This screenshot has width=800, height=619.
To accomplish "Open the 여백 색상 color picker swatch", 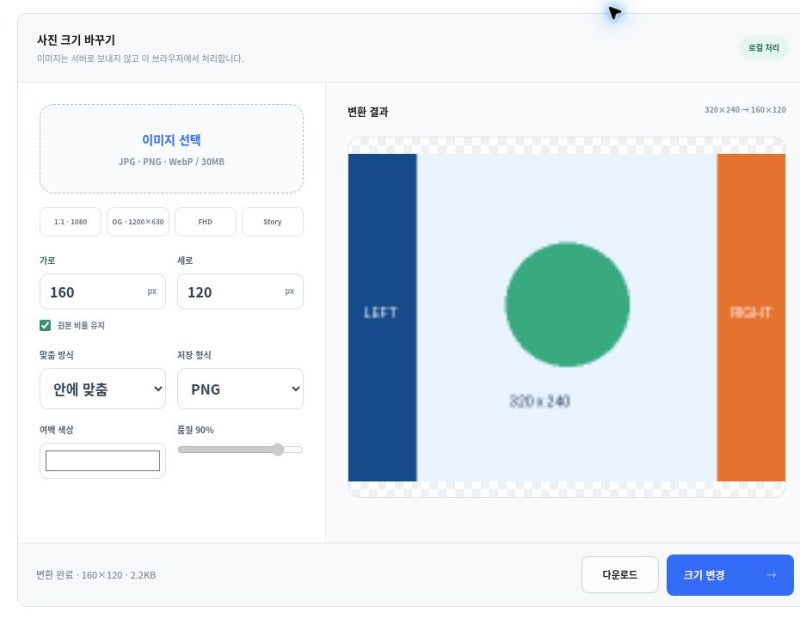I will (103, 461).
